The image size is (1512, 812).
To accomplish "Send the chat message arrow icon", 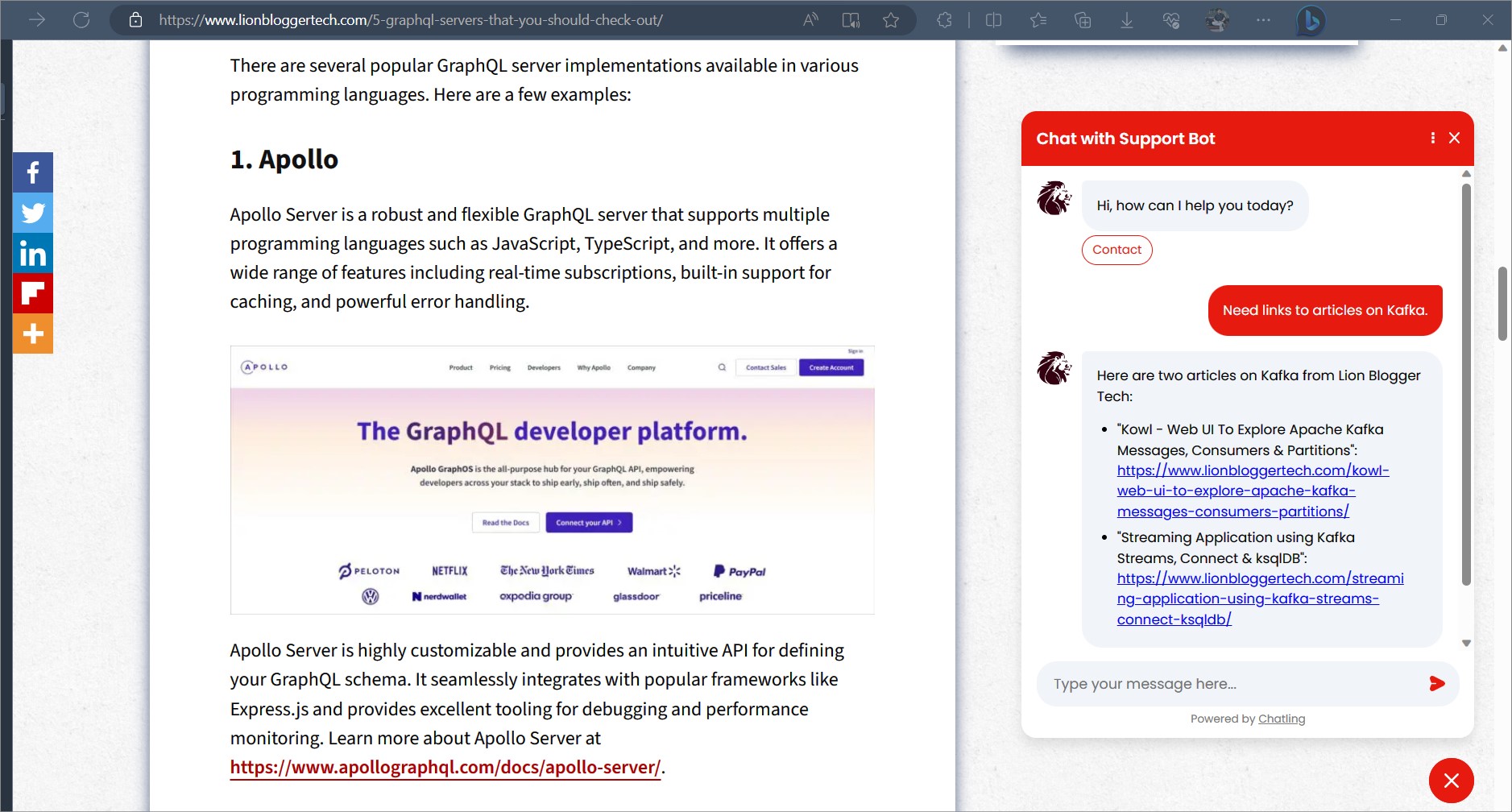I will (1436, 684).
